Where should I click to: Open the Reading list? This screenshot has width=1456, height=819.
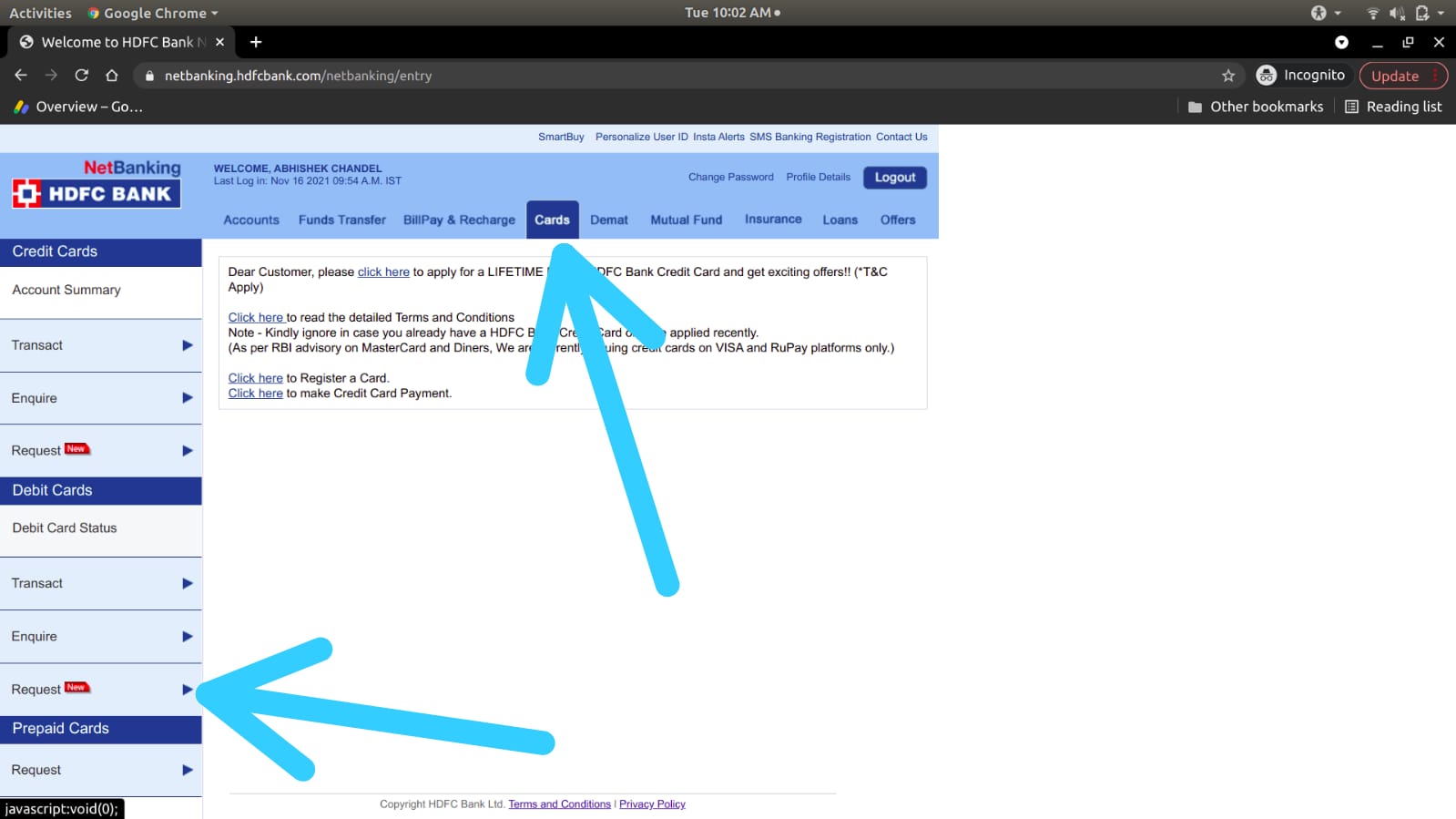[1393, 107]
